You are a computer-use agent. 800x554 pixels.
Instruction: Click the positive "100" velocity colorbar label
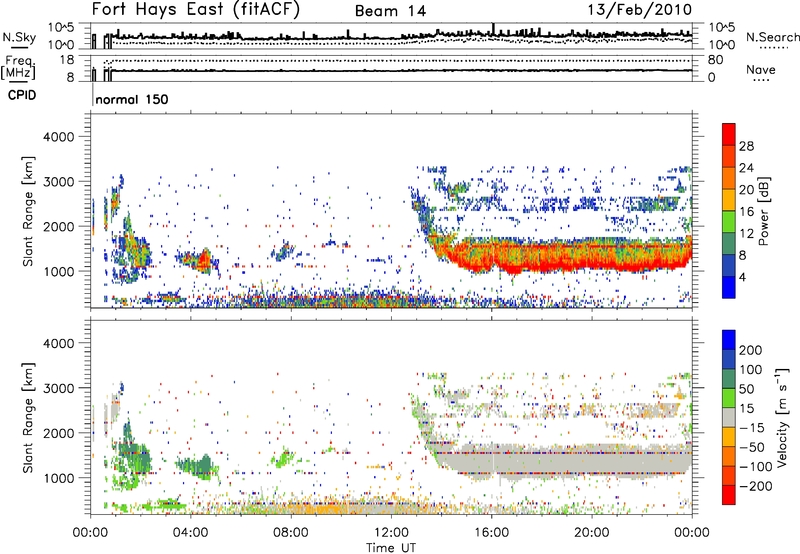pos(751,370)
